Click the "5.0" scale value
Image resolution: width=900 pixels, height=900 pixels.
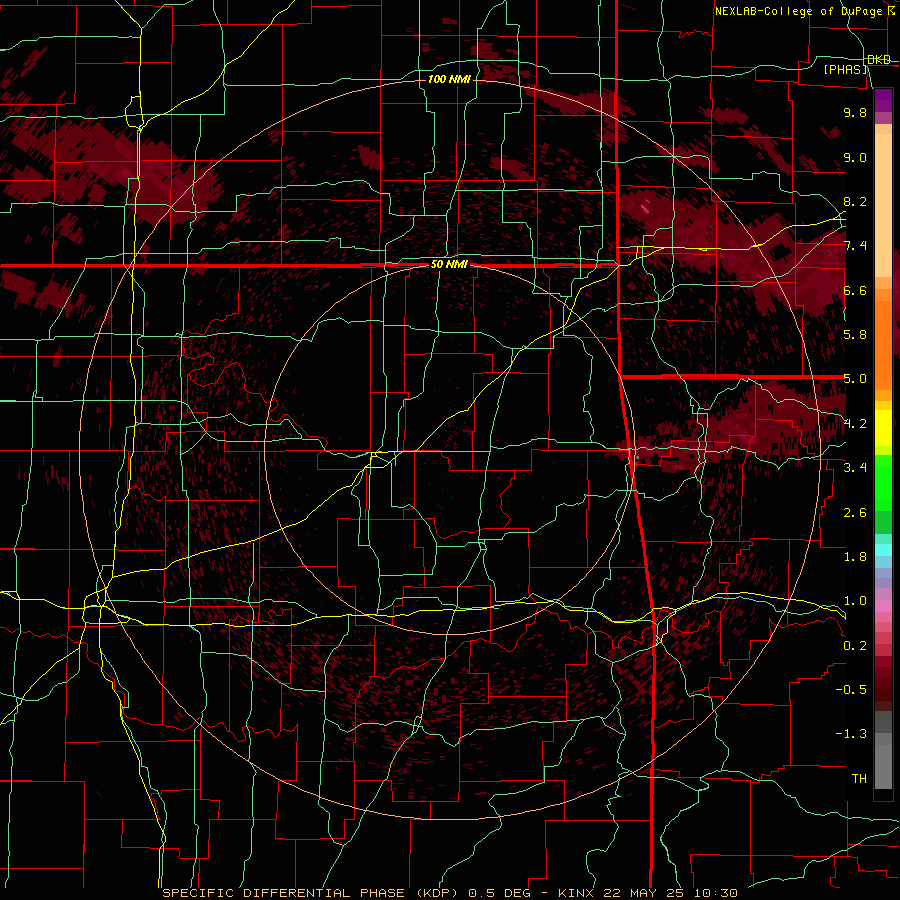coord(855,379)
